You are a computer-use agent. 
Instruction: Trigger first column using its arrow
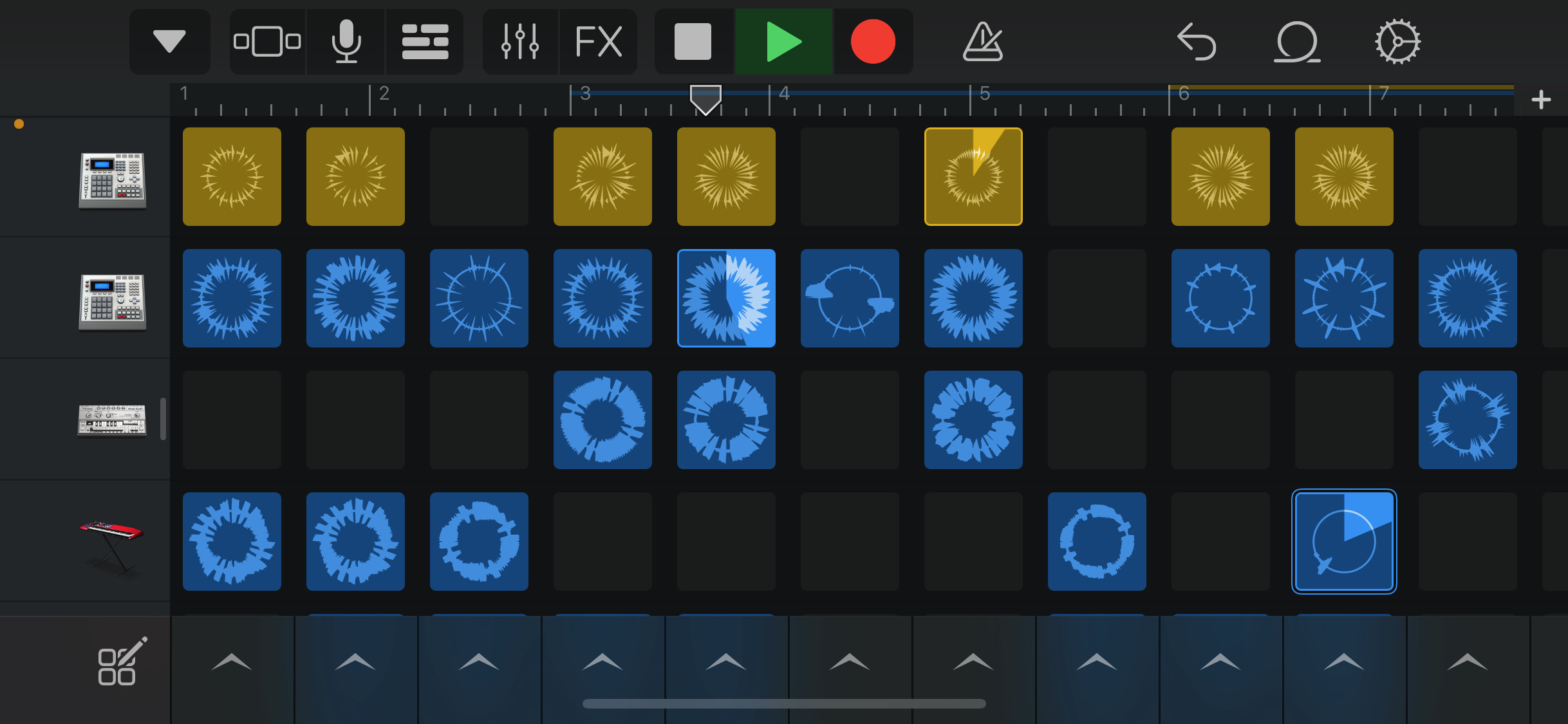click(x=232, y=662)
